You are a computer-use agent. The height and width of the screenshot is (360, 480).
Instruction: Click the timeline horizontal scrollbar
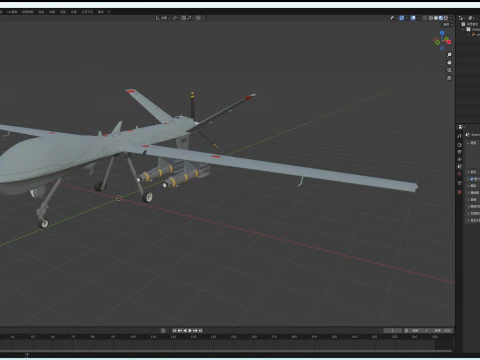tap(227, 351)
